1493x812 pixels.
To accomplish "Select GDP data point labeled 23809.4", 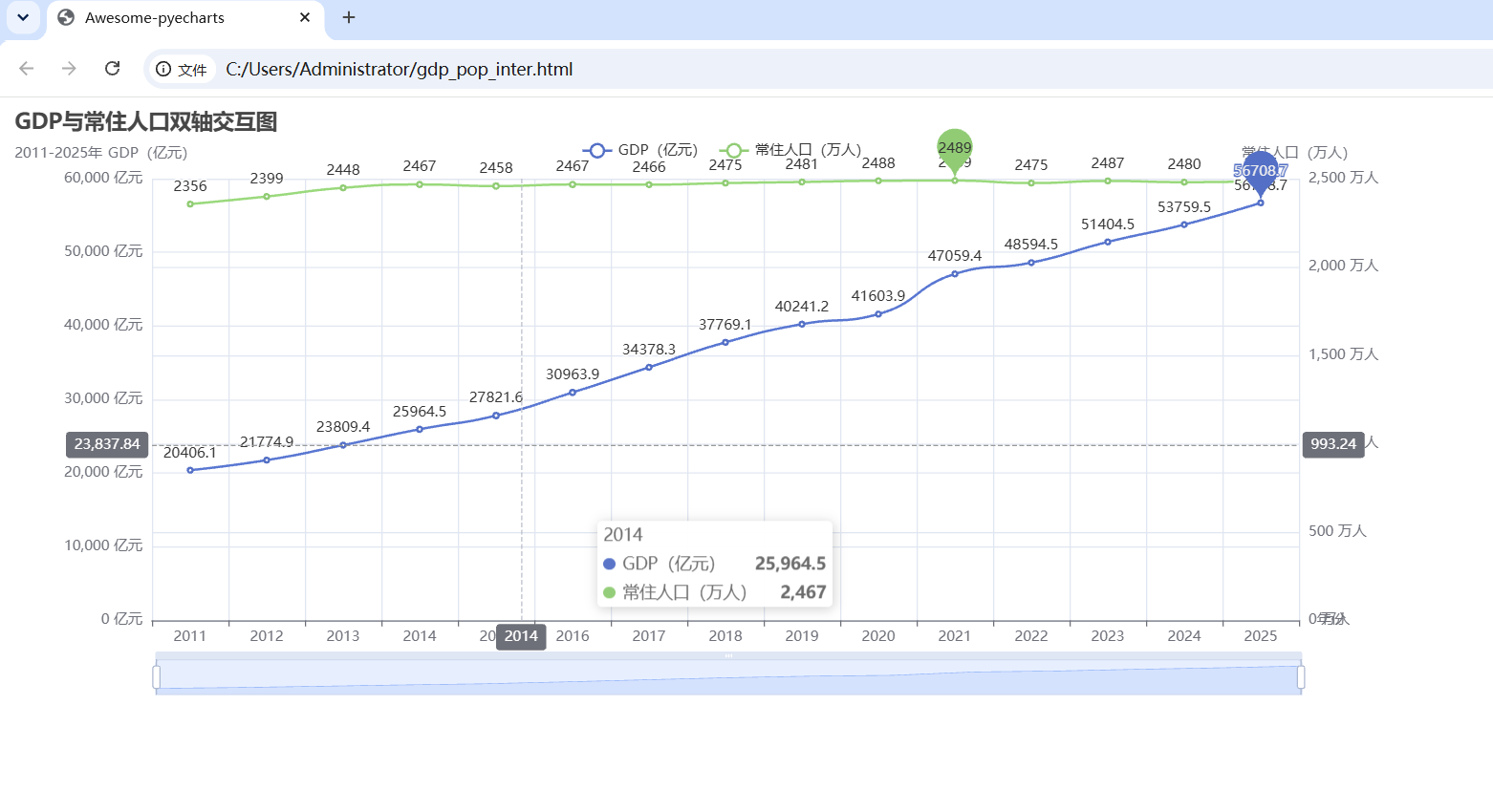I will pyautogui.click(x=343, y=445).
